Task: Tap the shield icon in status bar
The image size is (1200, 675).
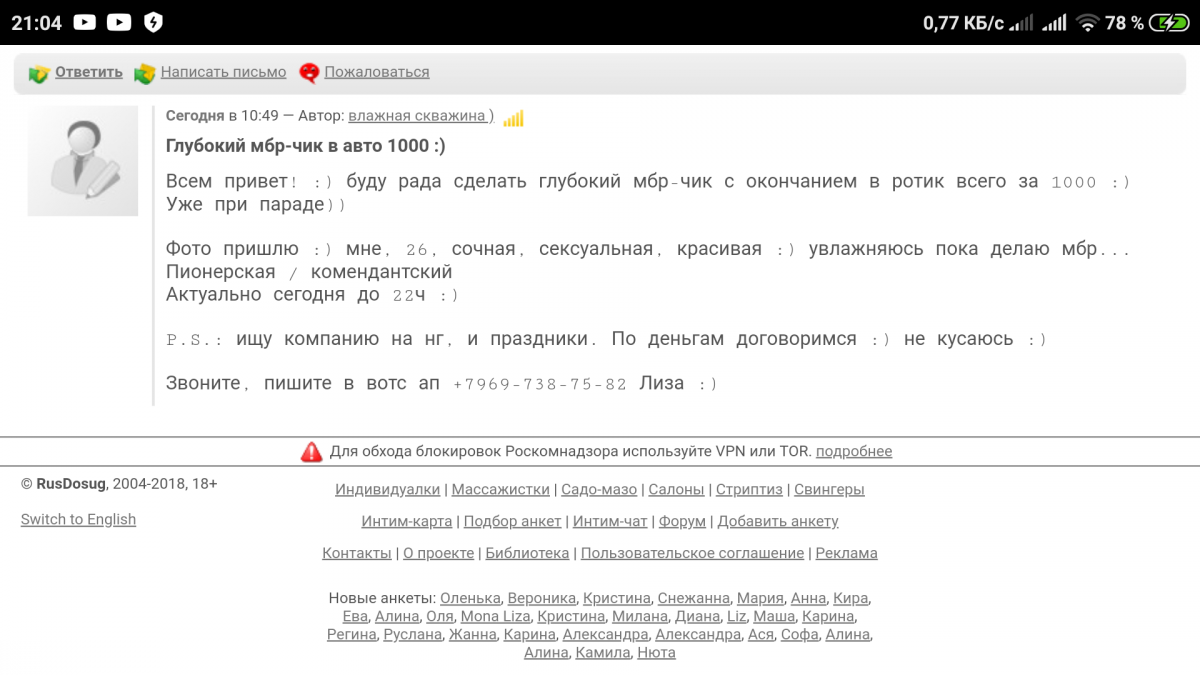Action: pos(153,22)
